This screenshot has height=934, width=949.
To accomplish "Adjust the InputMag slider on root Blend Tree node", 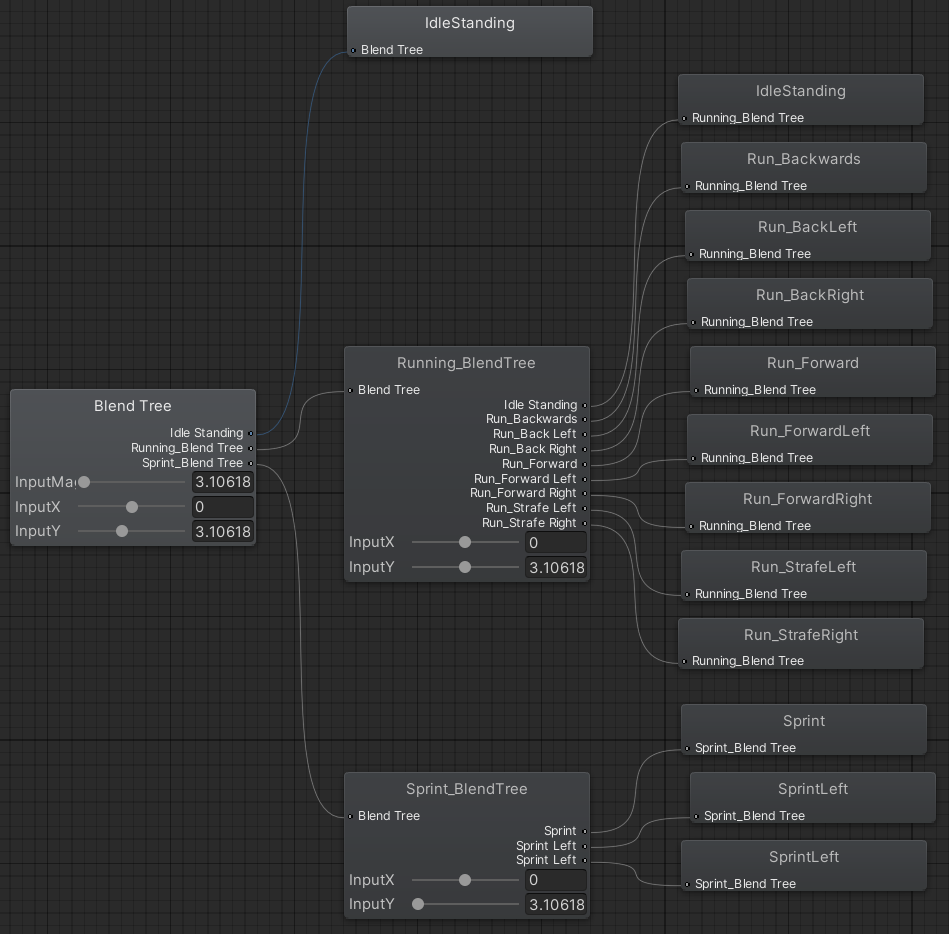I will (x=84, y=482).
